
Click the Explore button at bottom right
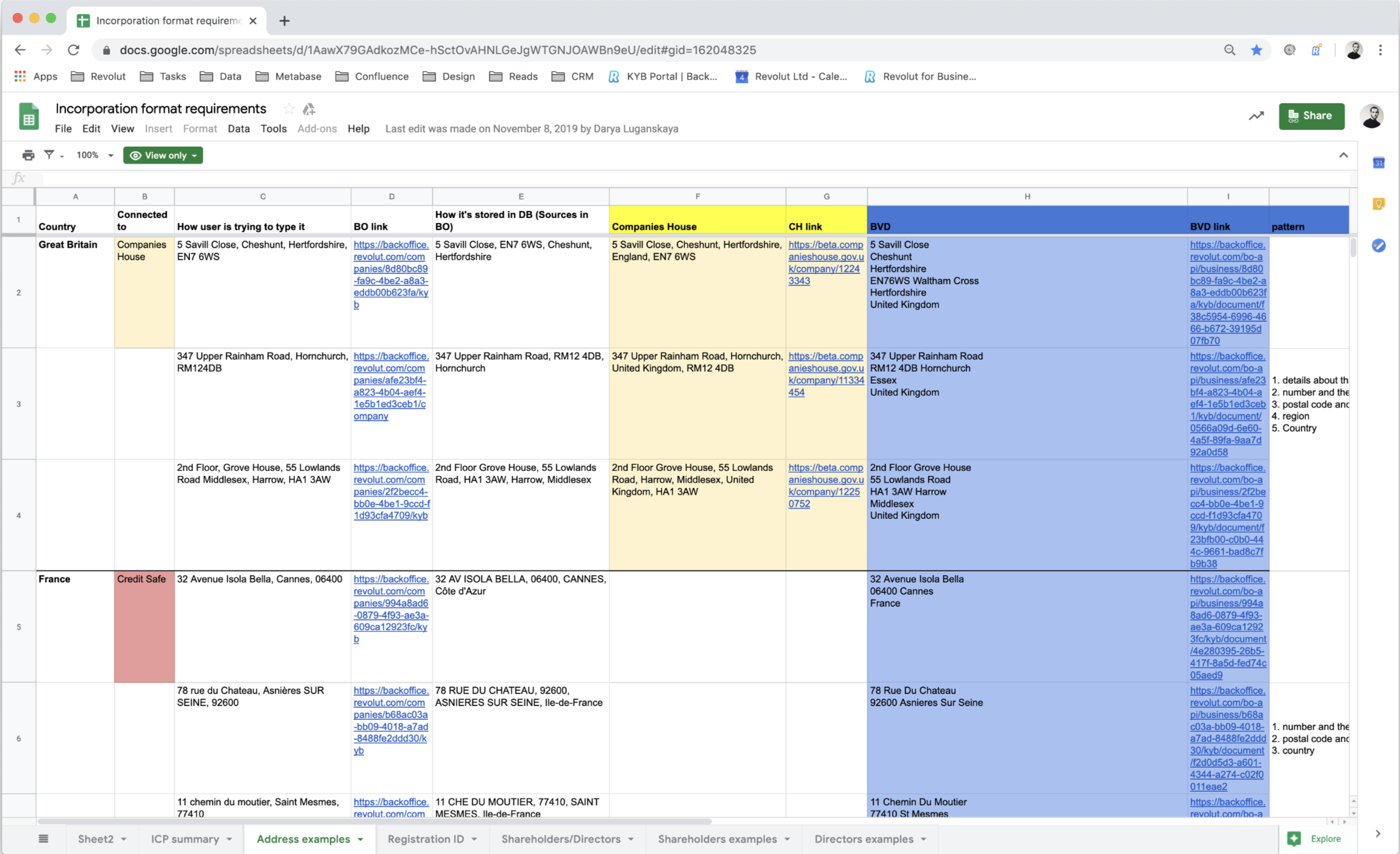(1314, 838)
